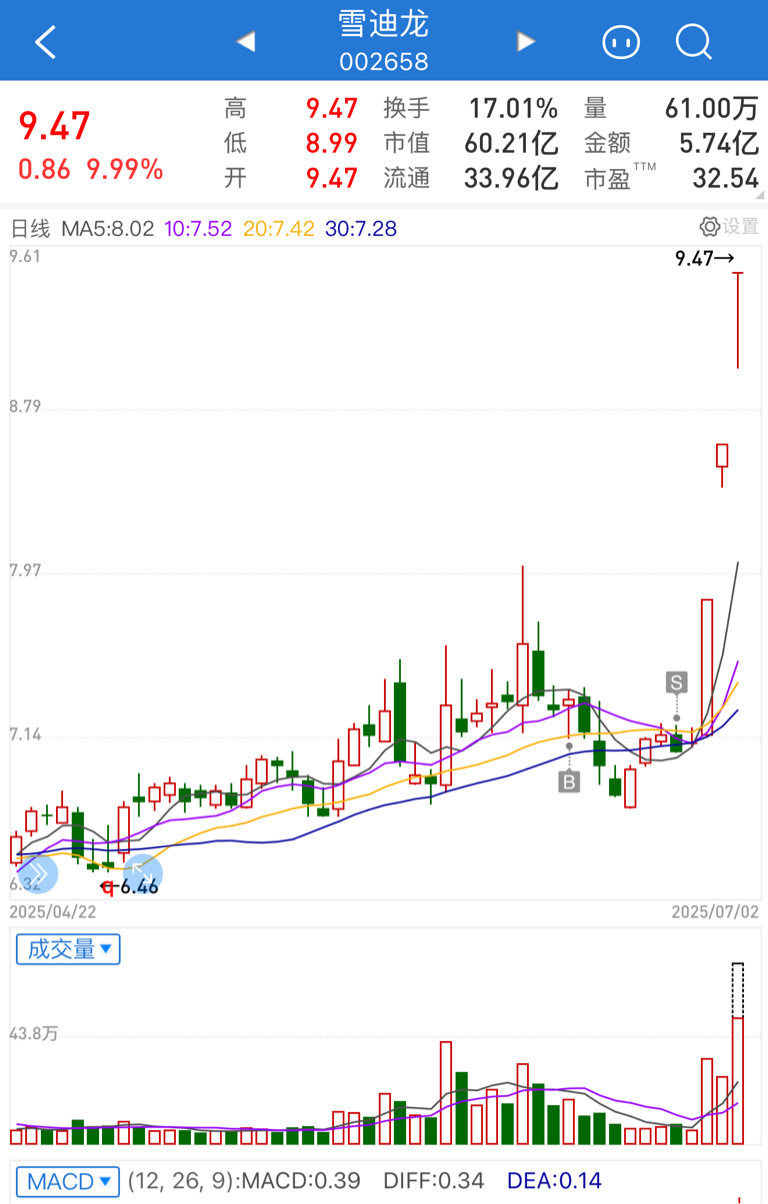
Task: Tap the back arrow icon
Action: click(46, 42)
